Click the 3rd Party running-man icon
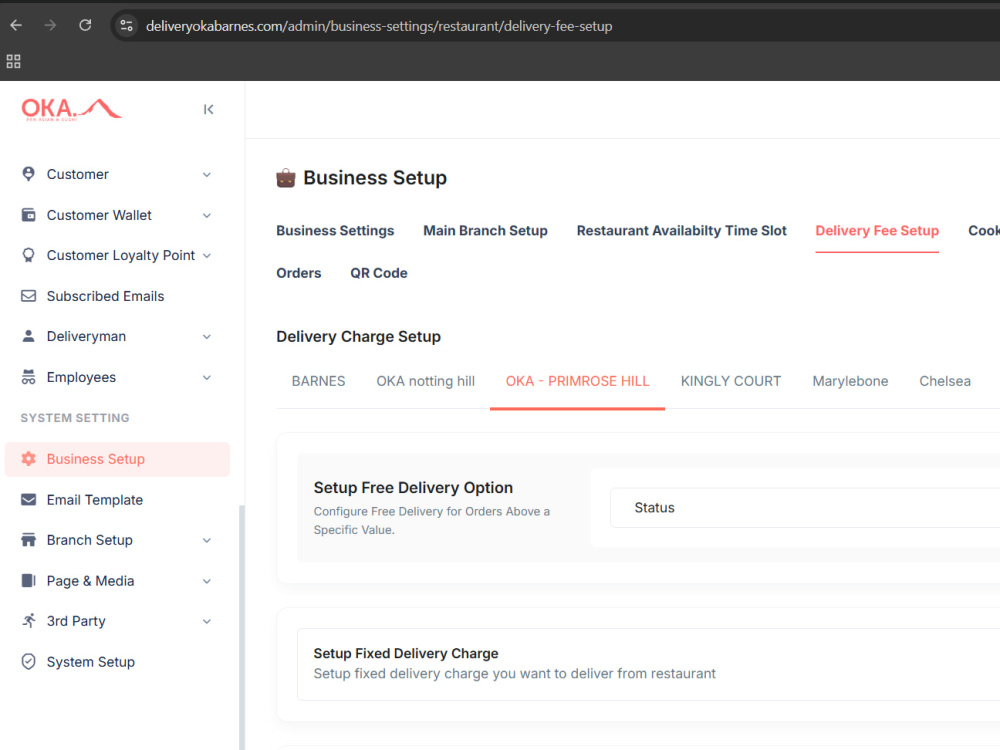This screenshot has width=1000, height=750. [x=29, y=621]
